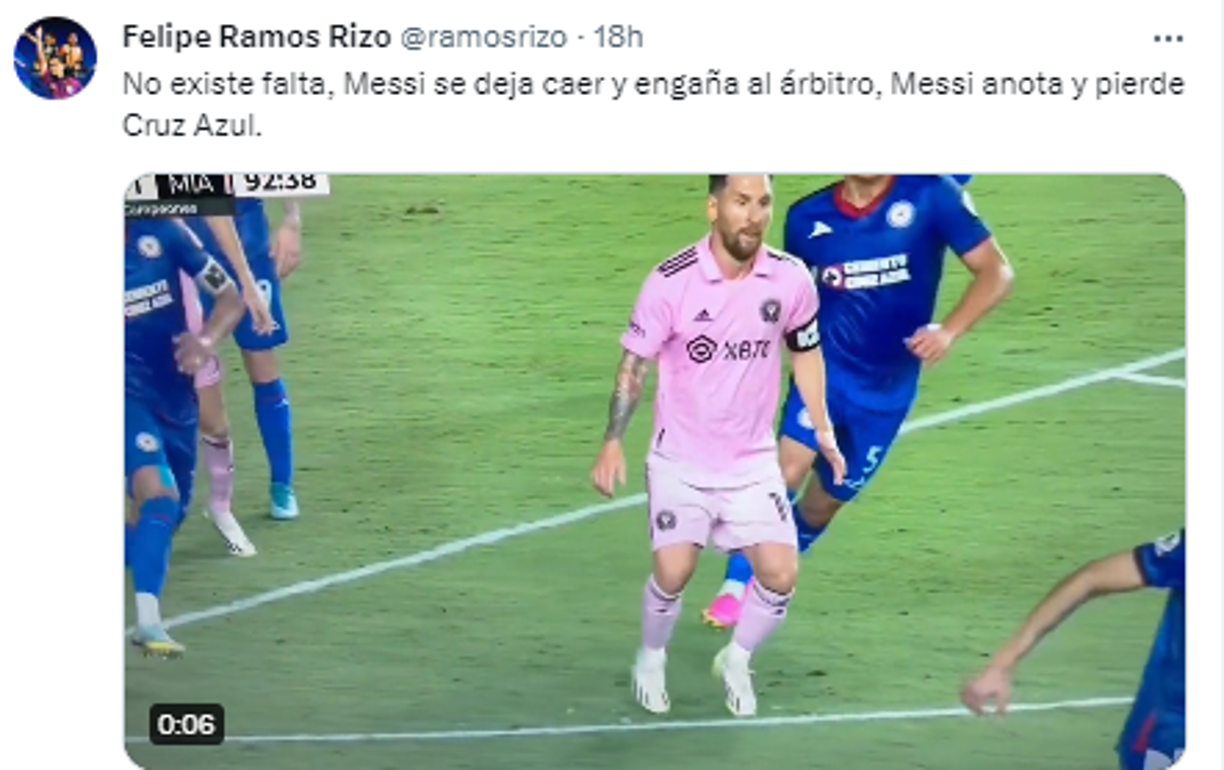Click the "Cruz Azul." text line
The width and height of the screenshot is (1224, 770).
tap(192, 126)
